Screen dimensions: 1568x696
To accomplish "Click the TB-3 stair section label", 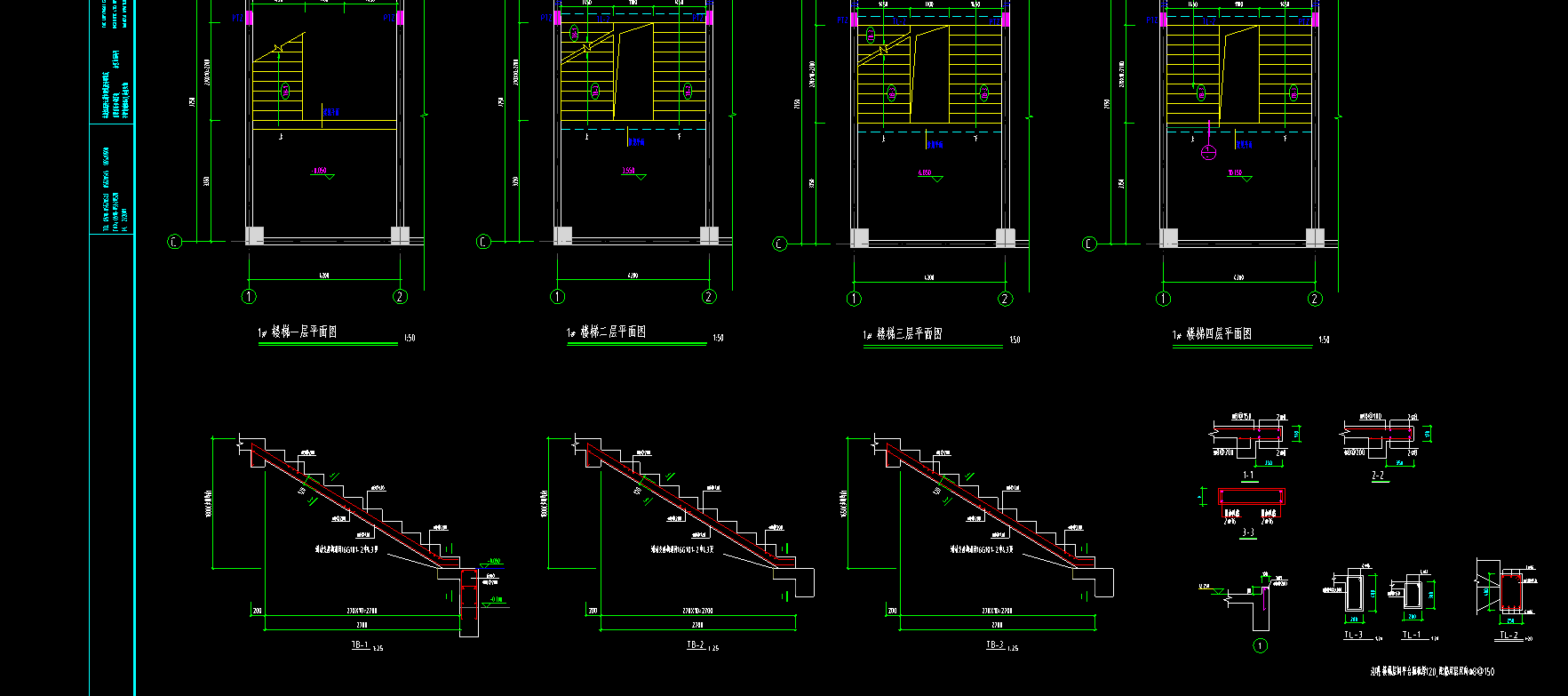I will (995, 645).
